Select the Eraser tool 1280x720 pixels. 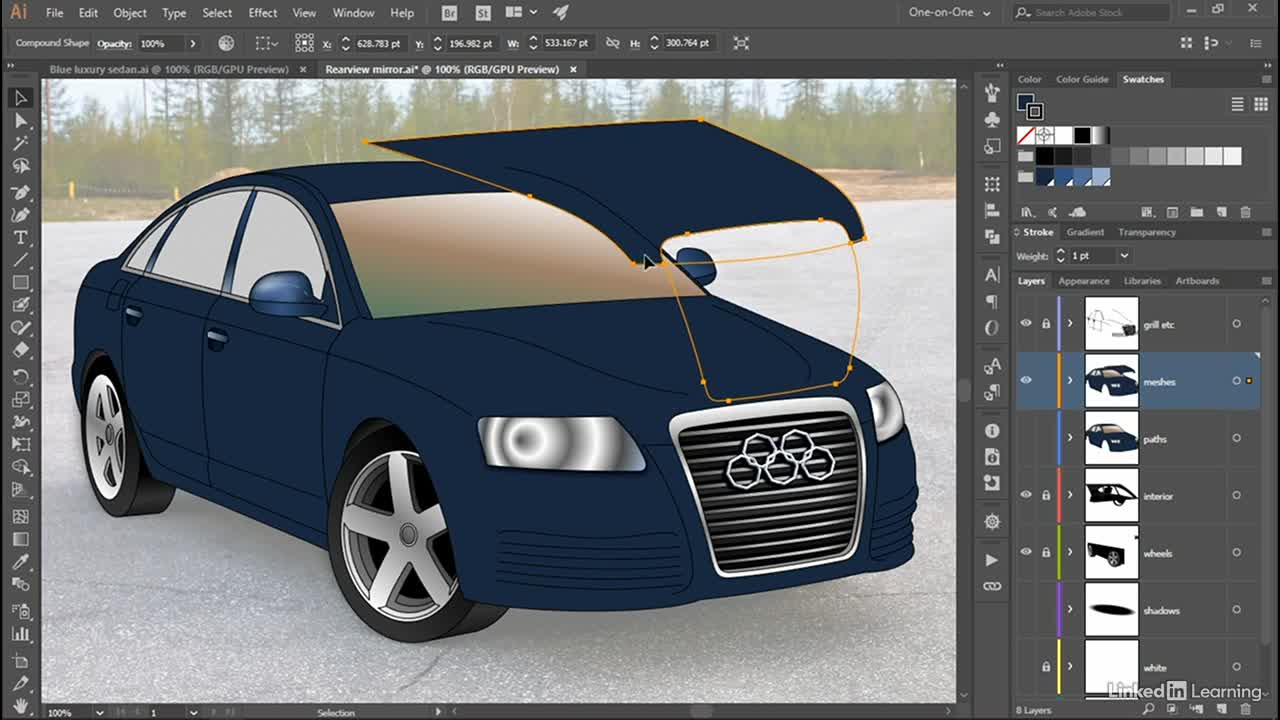(20, 350)
